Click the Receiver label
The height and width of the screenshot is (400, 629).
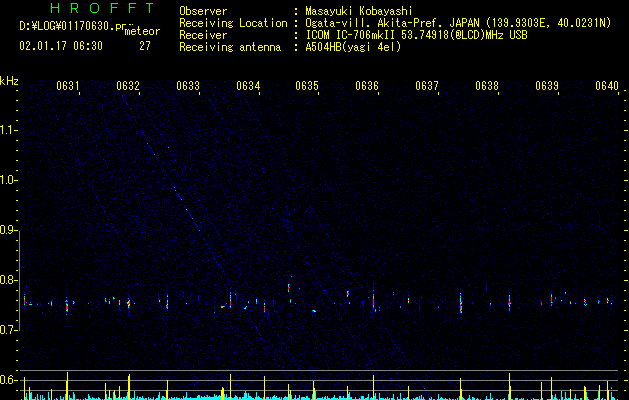tap(203, 35)
